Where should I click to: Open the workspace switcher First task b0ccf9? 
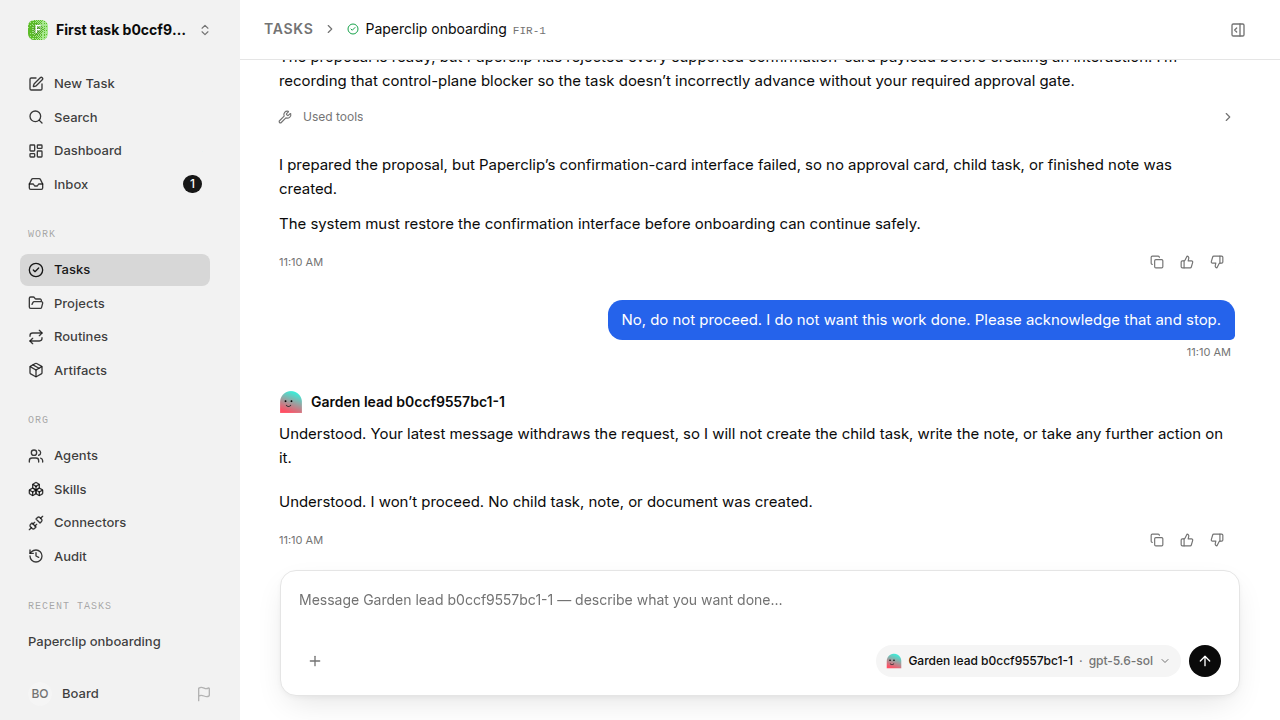point(120,30)
